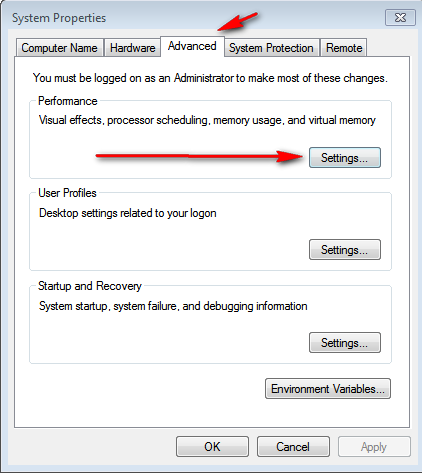Open Performance Settings
This screenshot has width=422, height=473.
(345, 157)
